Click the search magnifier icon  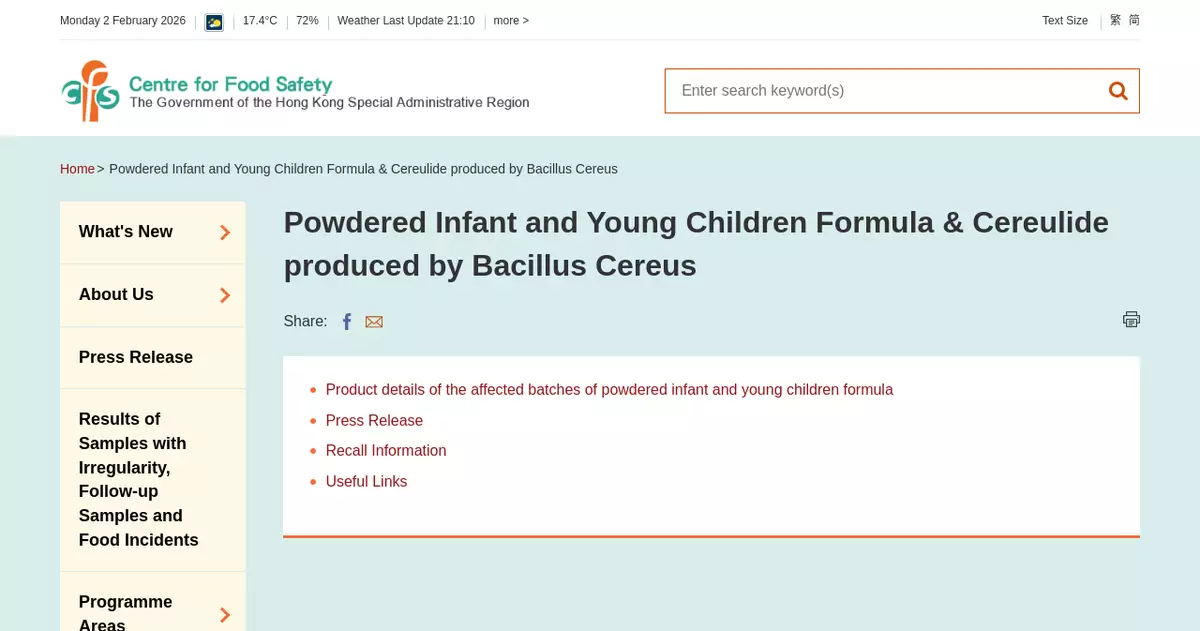pyautogui.click(x=1118, y=91)
